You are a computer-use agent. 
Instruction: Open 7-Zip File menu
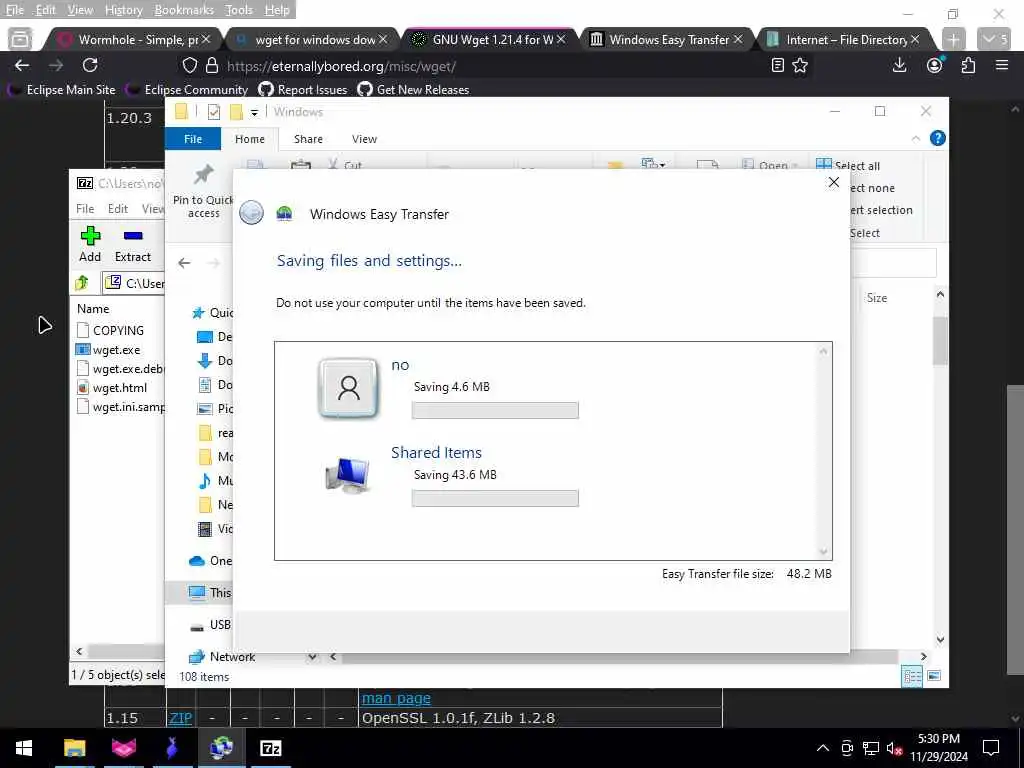click(x=85, y=208)
